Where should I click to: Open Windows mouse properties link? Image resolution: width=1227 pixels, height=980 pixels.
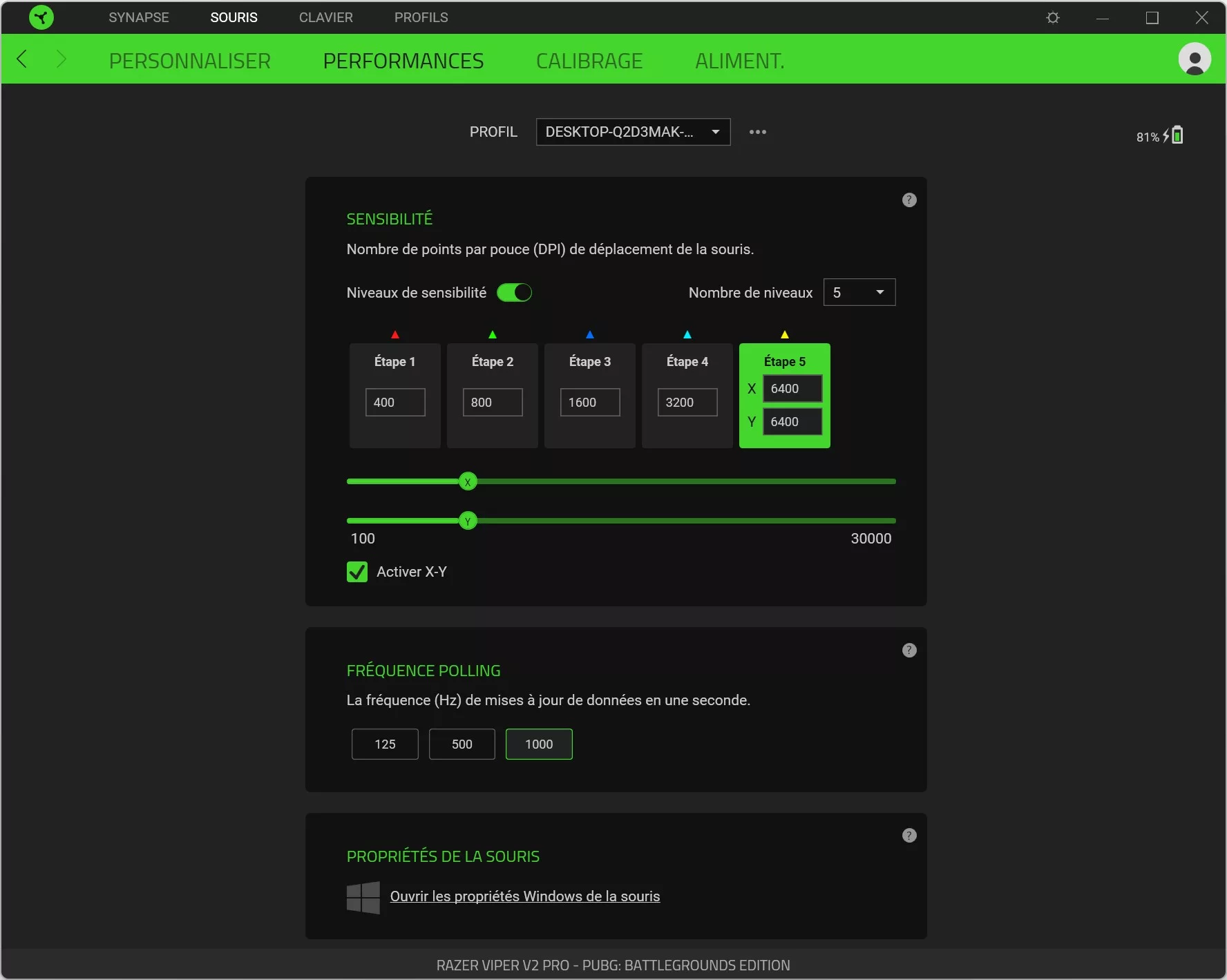(x=524, y=896)
